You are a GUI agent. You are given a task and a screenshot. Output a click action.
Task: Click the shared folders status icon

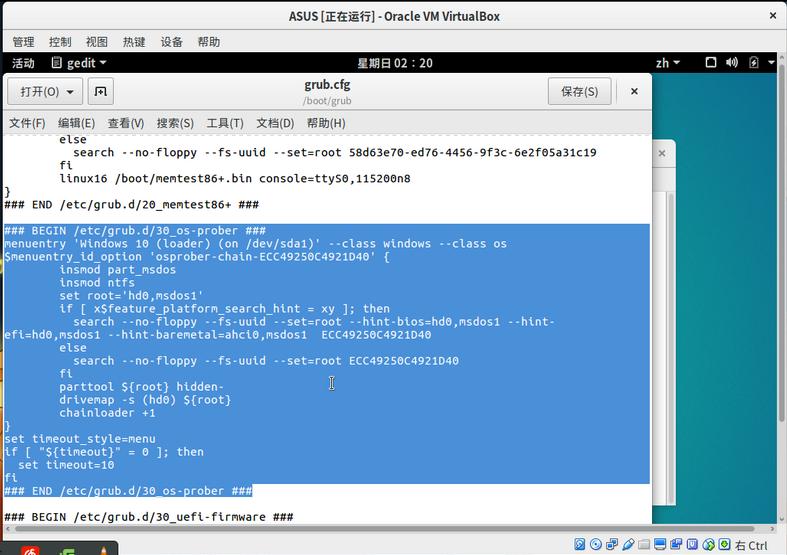(x=644, y=544)
